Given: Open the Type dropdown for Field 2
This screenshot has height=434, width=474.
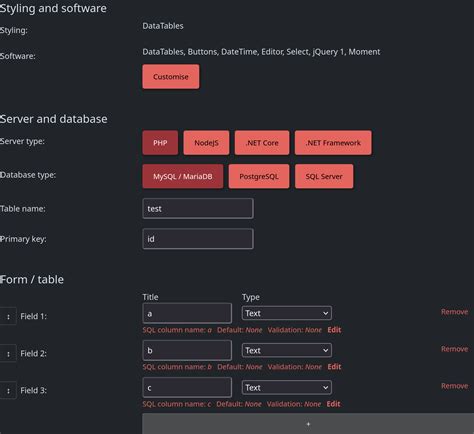Looking at the screenshot, I should [x=287, y=350].
